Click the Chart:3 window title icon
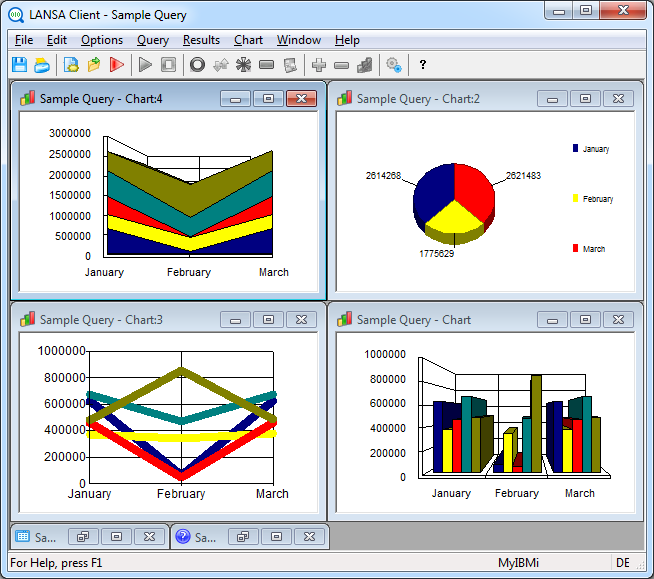 tap(28, 320)
